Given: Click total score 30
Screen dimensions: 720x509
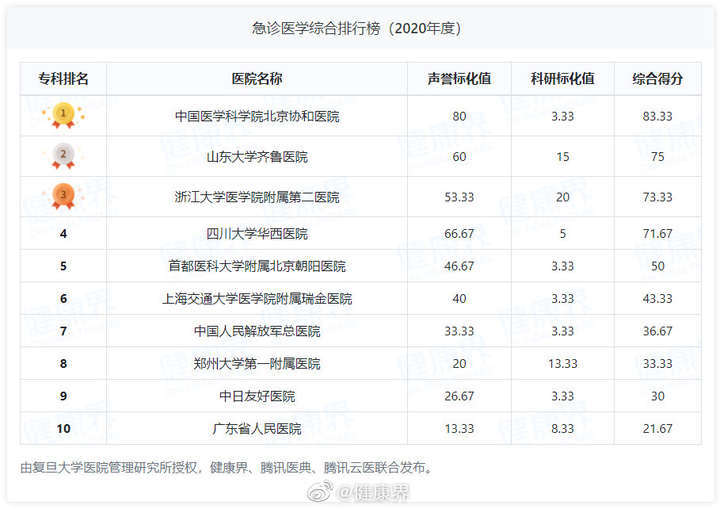Looking at the screenshot, I should 658,396.
